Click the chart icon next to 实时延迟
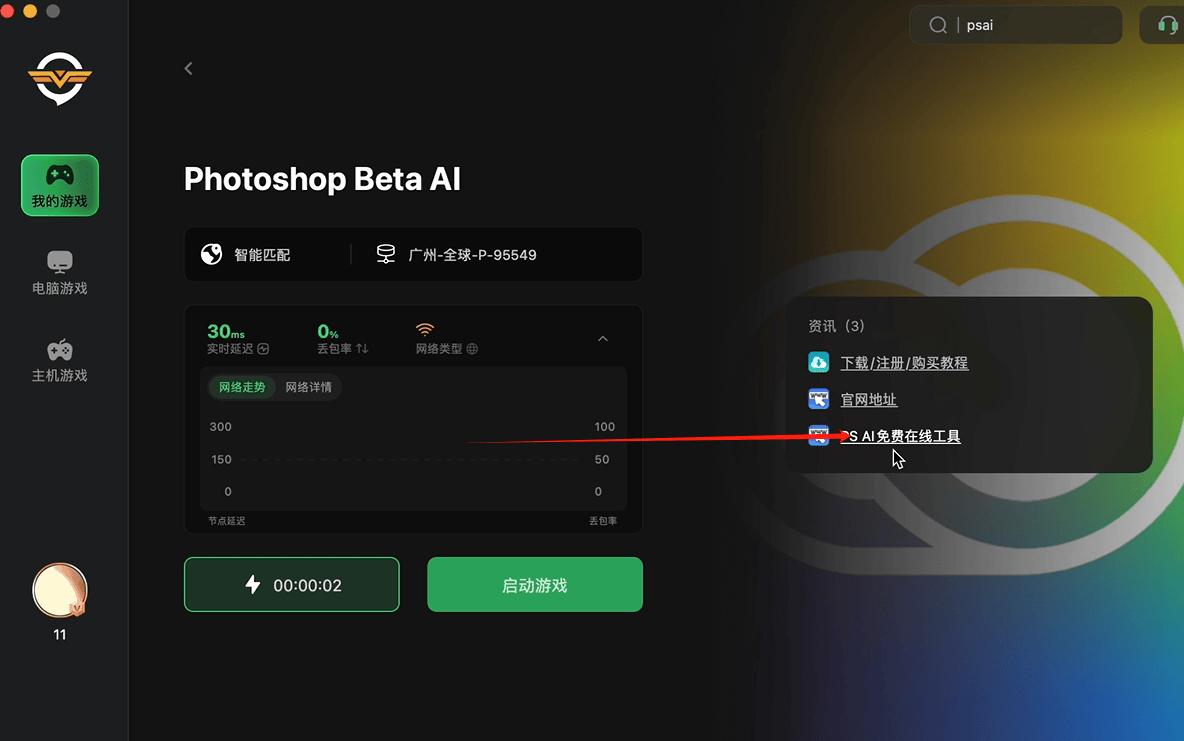1184x741 pixels. 262,350
